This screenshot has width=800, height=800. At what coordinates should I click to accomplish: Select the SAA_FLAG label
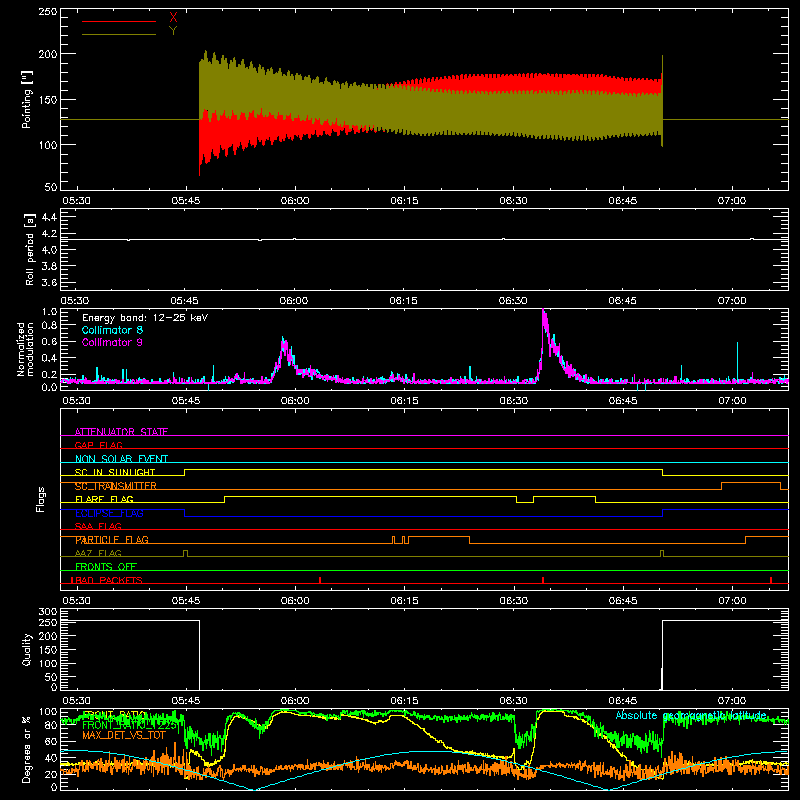tap(98, 526)
